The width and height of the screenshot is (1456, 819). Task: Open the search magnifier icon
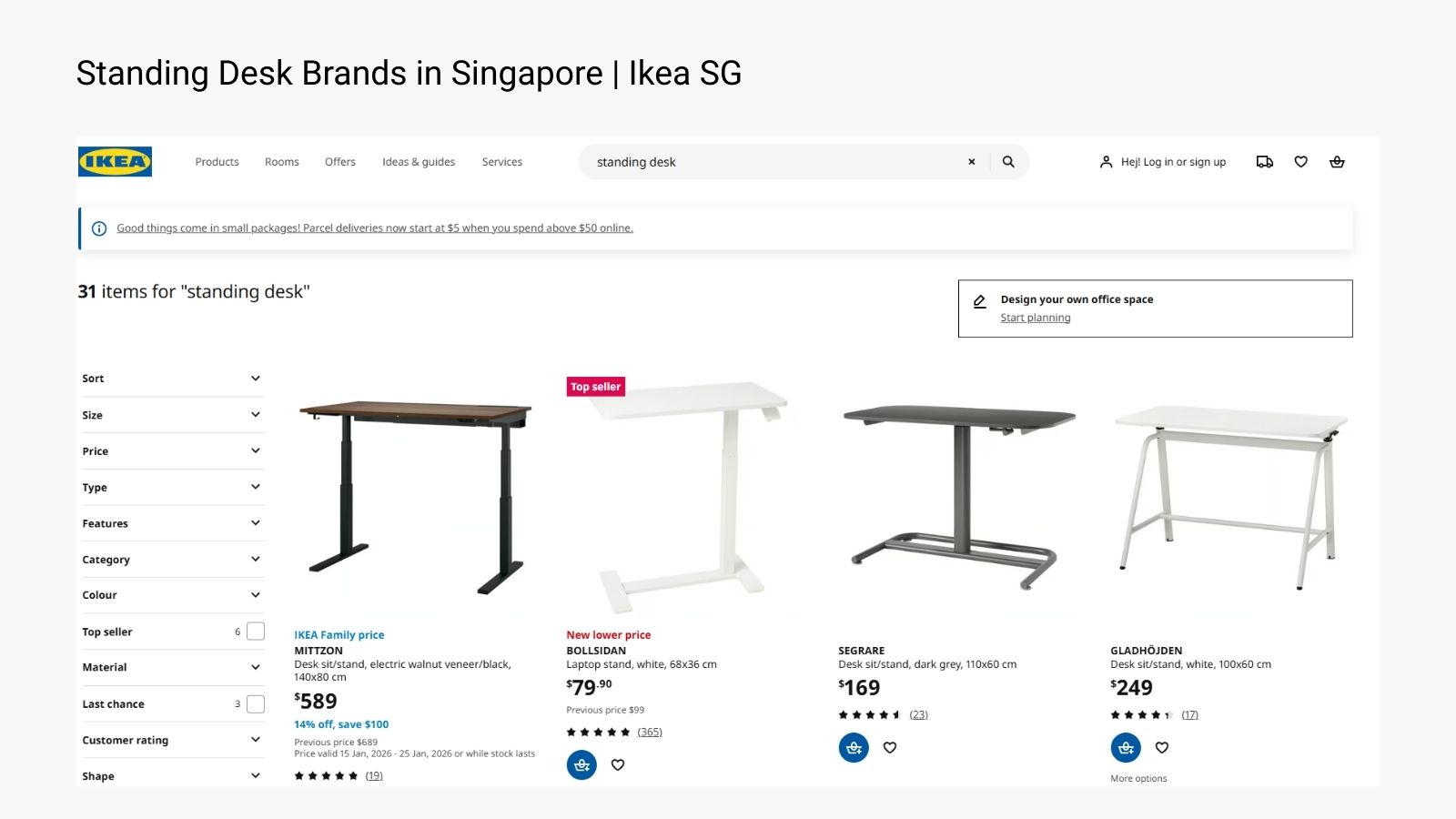(x=1008, y=161)
